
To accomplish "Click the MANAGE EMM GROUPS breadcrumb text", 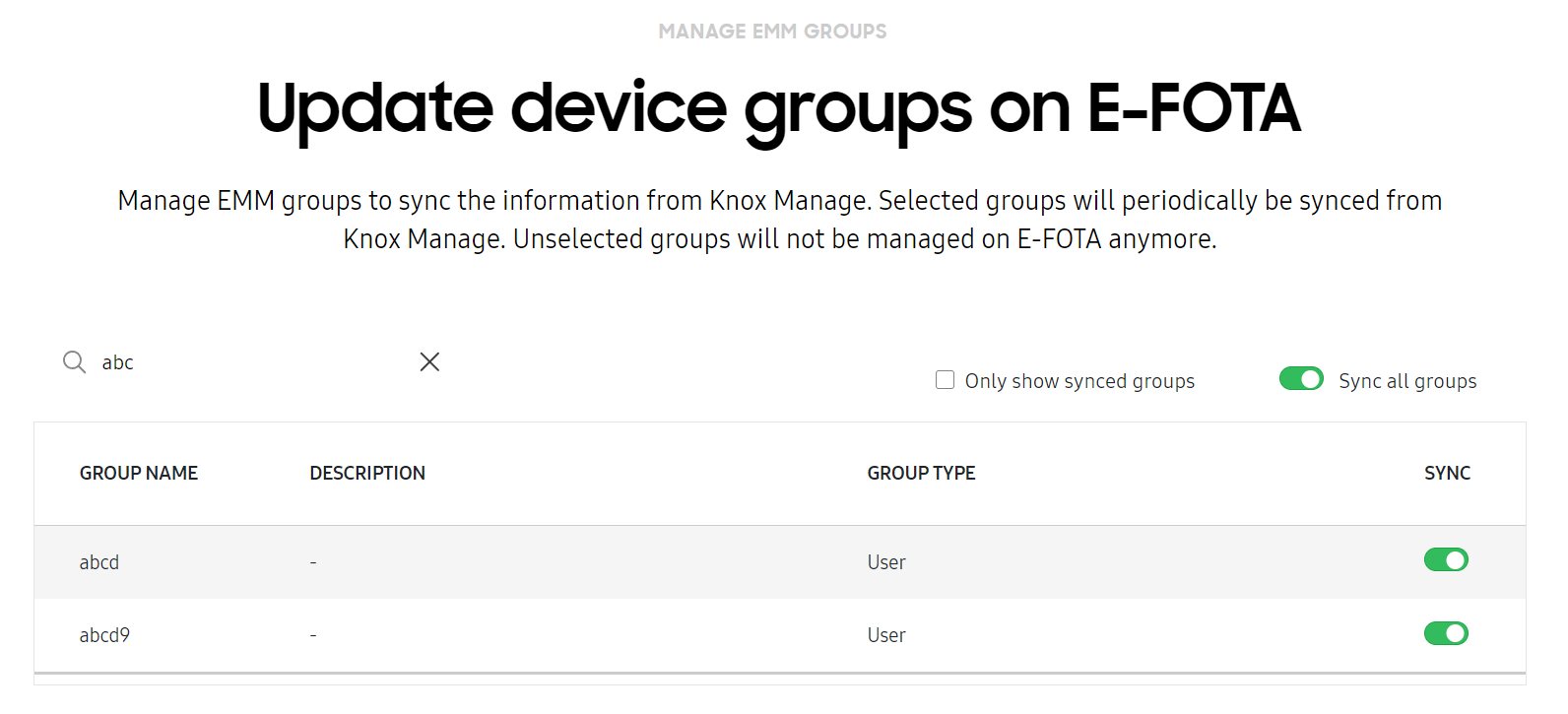I will 772,32.
